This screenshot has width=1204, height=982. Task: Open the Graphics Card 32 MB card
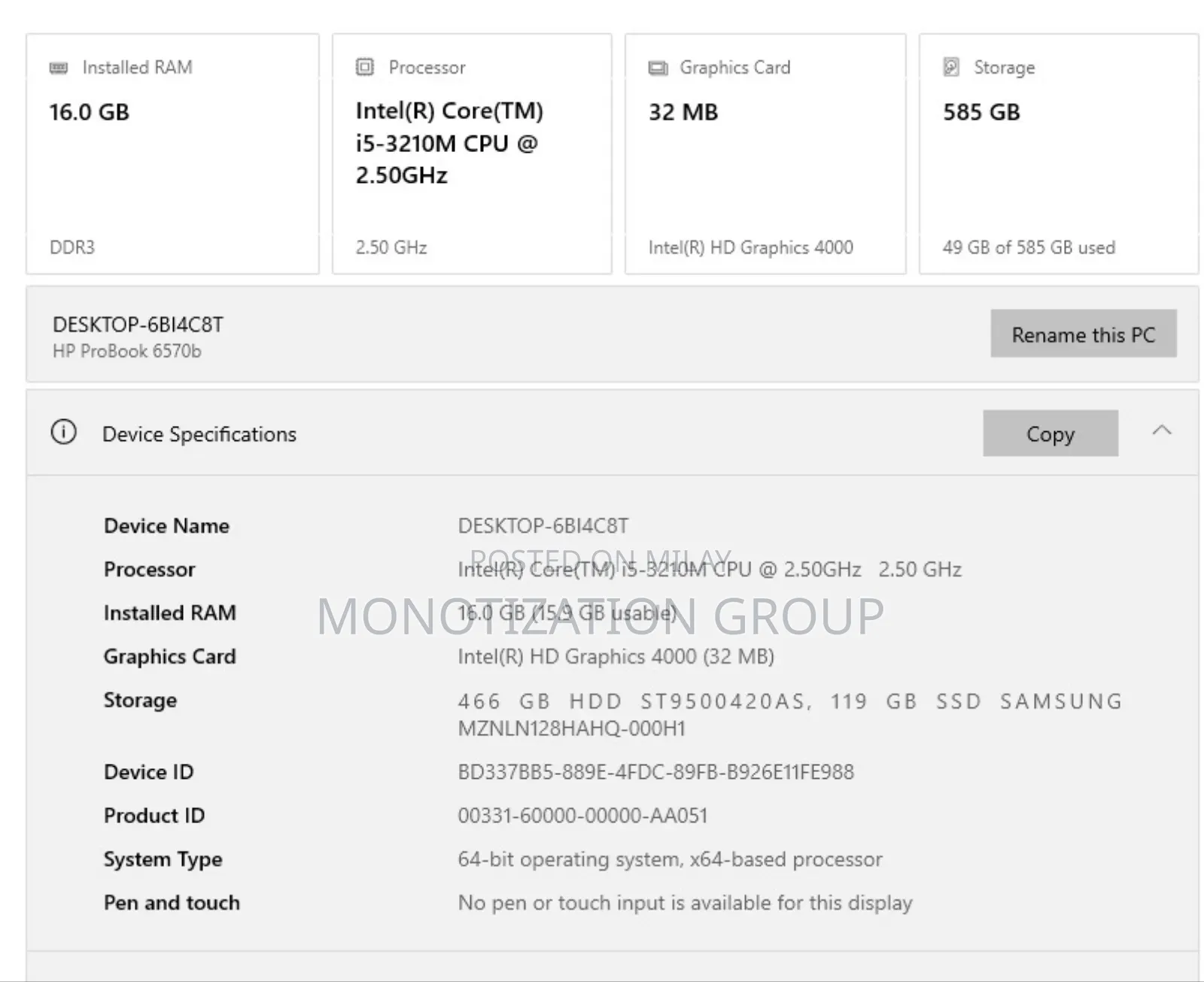(x=765, y=154)
